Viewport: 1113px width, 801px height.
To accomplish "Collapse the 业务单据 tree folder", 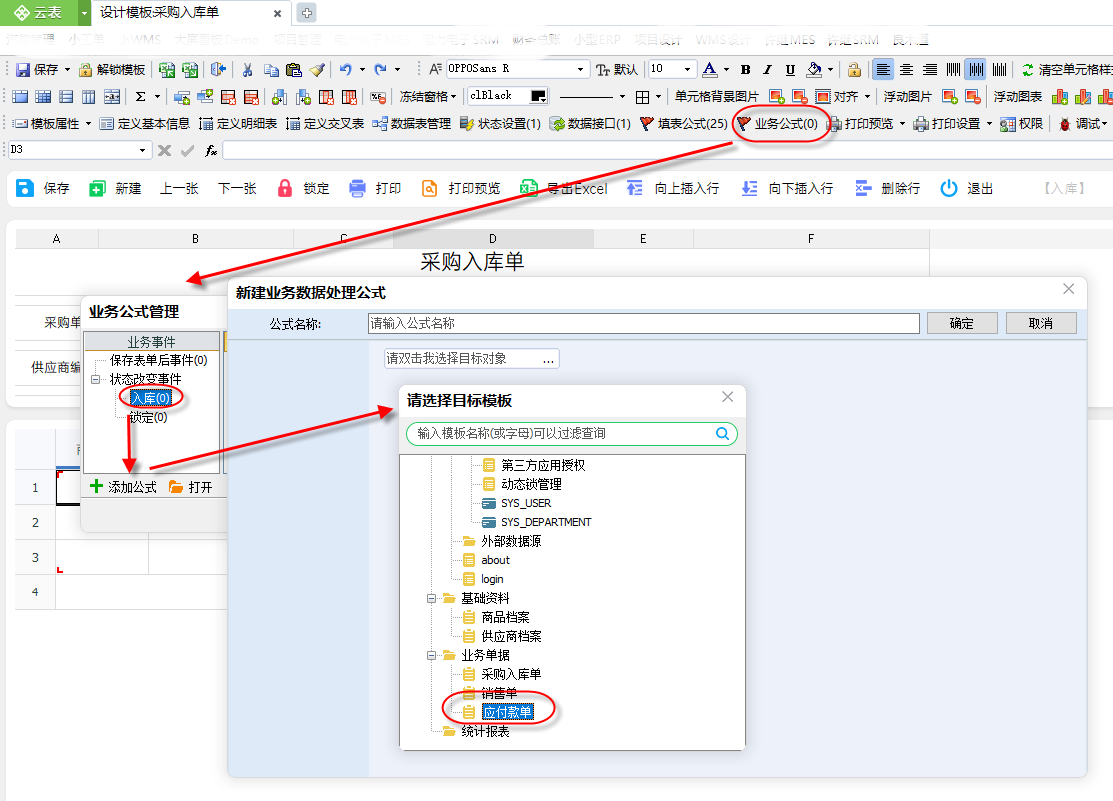I will [x=431, y=655].
